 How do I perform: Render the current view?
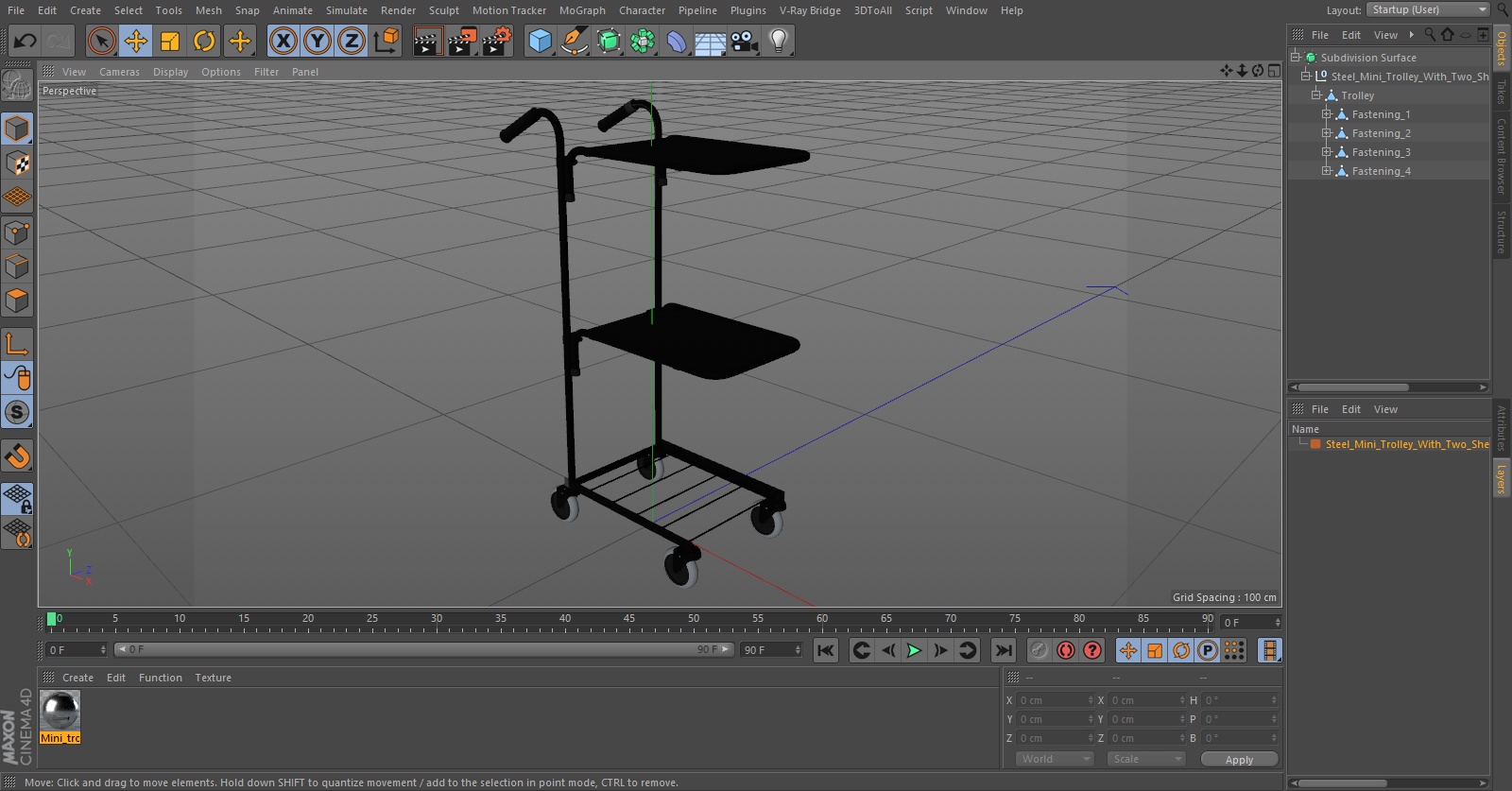click(427, 41)
